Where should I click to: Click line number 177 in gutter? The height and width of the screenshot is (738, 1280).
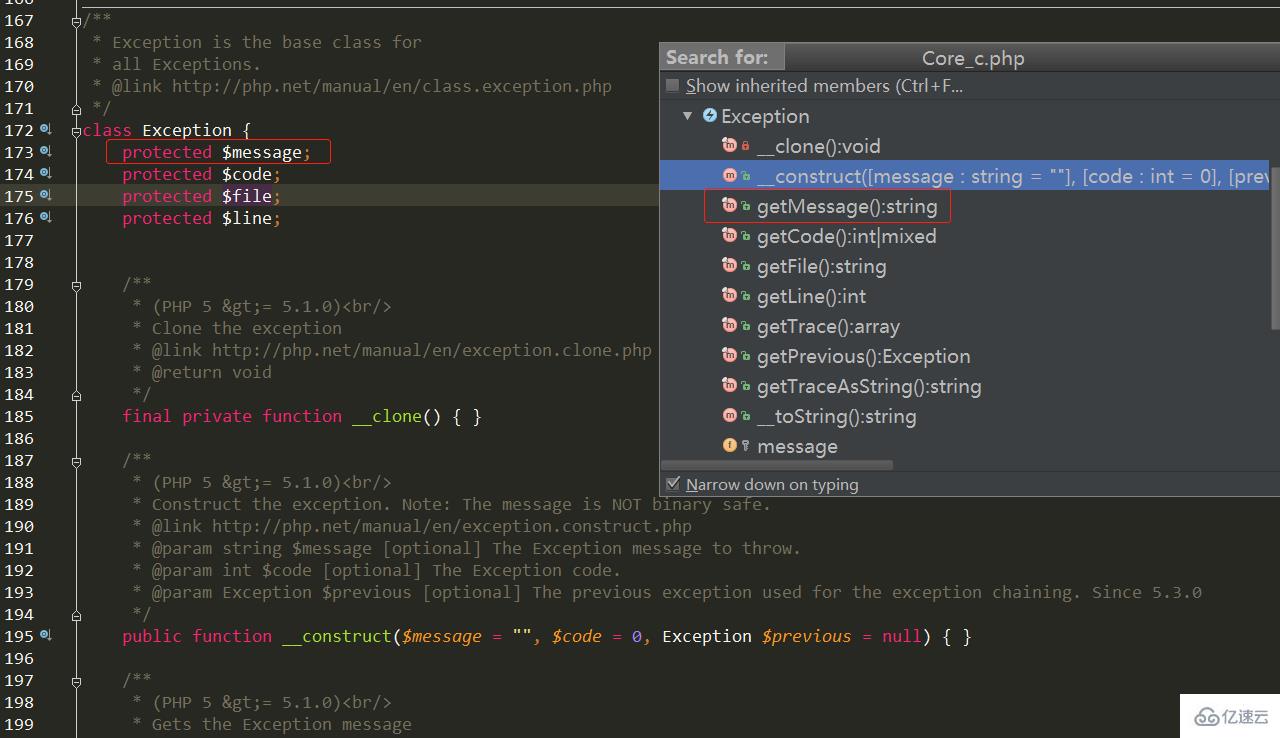pos(19,240)
